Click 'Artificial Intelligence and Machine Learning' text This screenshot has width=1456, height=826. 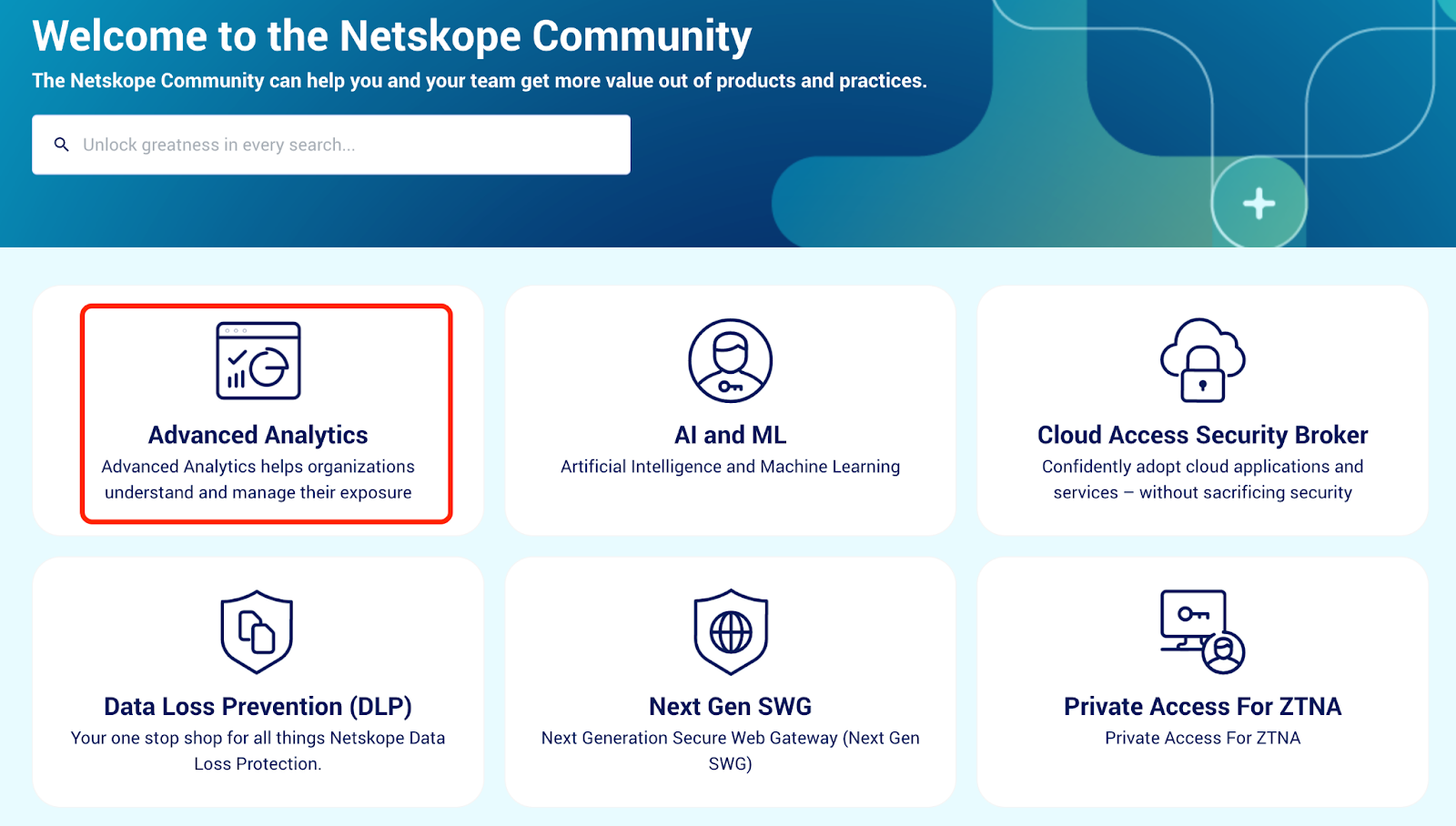(731, 467)
